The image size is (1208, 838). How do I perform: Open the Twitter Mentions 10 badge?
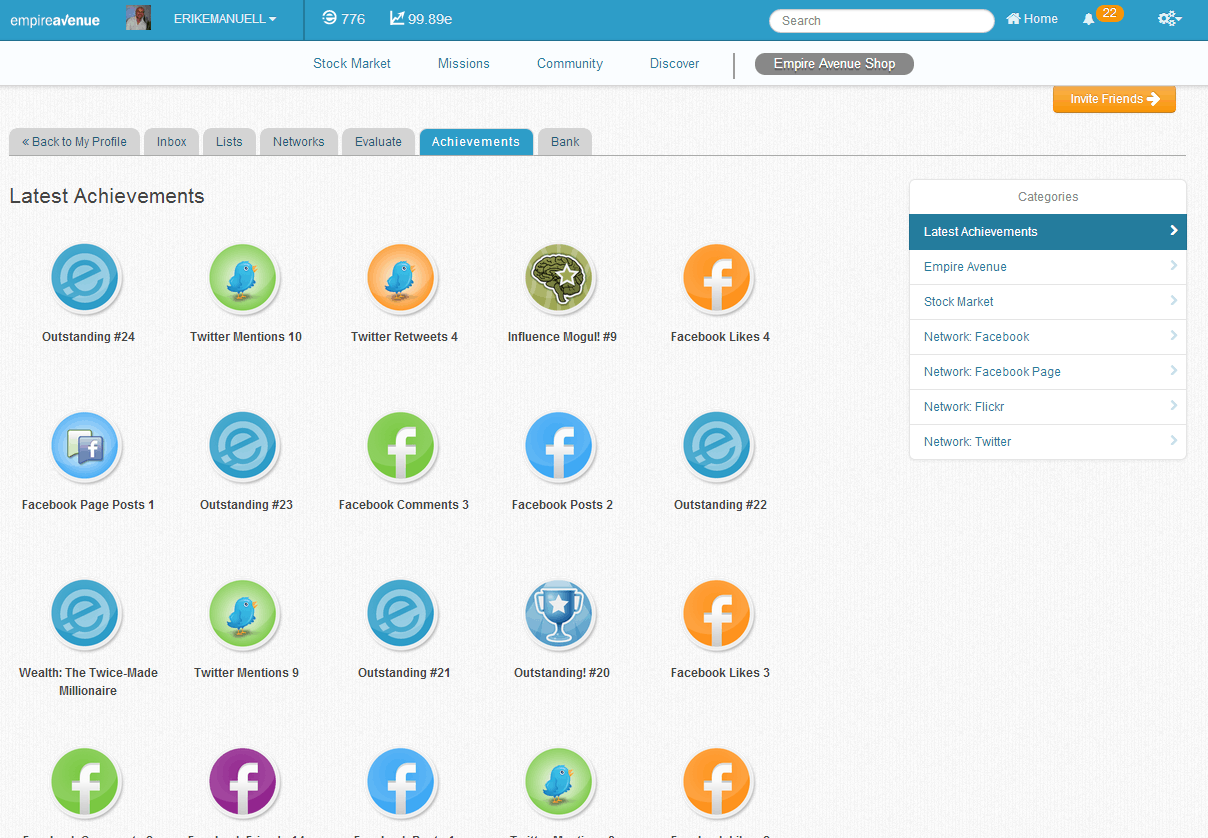click(244, 278)
